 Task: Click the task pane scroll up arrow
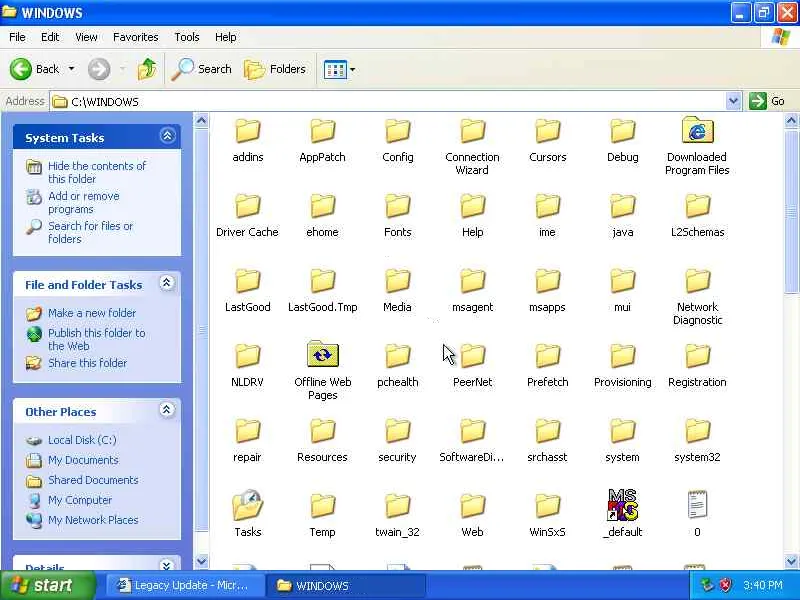pyautogui.click(x=202, y=121)
